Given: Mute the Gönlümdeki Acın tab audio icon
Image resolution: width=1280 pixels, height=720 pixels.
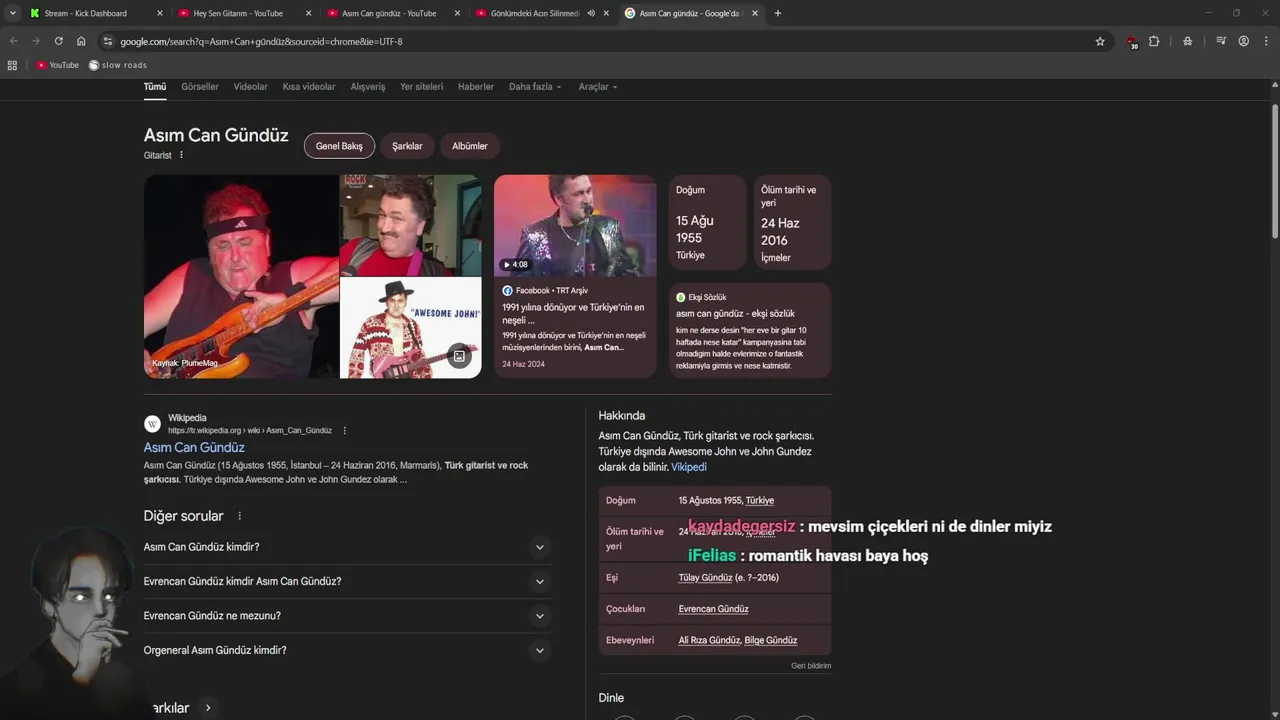Looking at the screenshot, I should click(591, 13).
